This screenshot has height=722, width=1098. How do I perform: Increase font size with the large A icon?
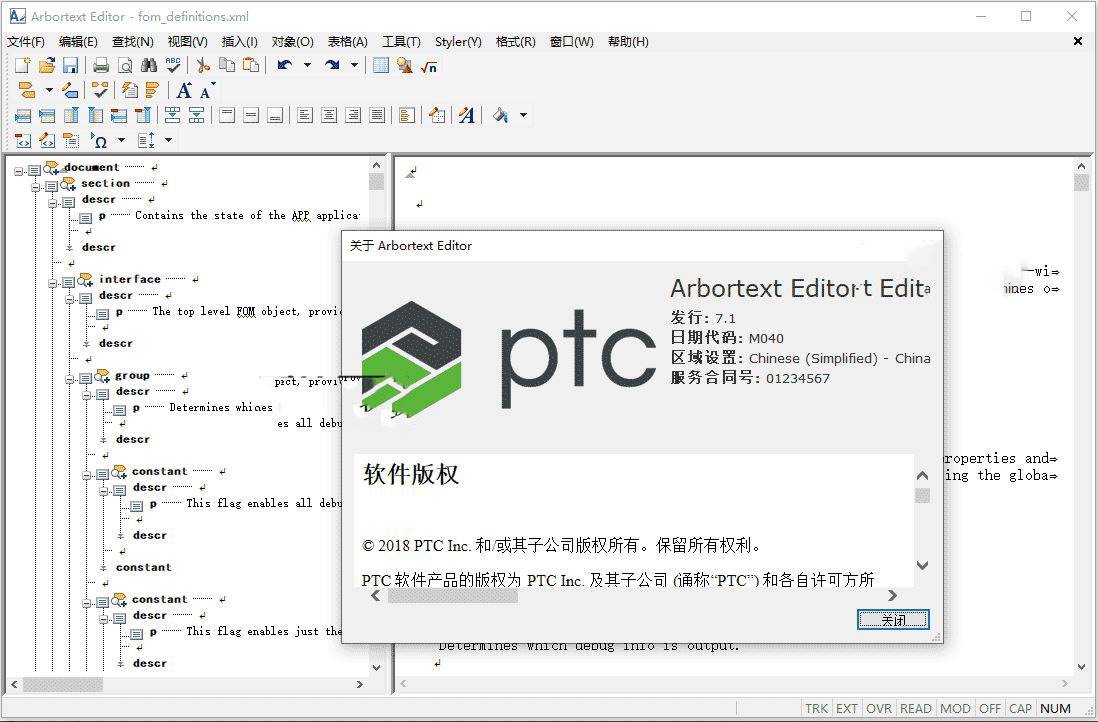(x=183, y=90)
